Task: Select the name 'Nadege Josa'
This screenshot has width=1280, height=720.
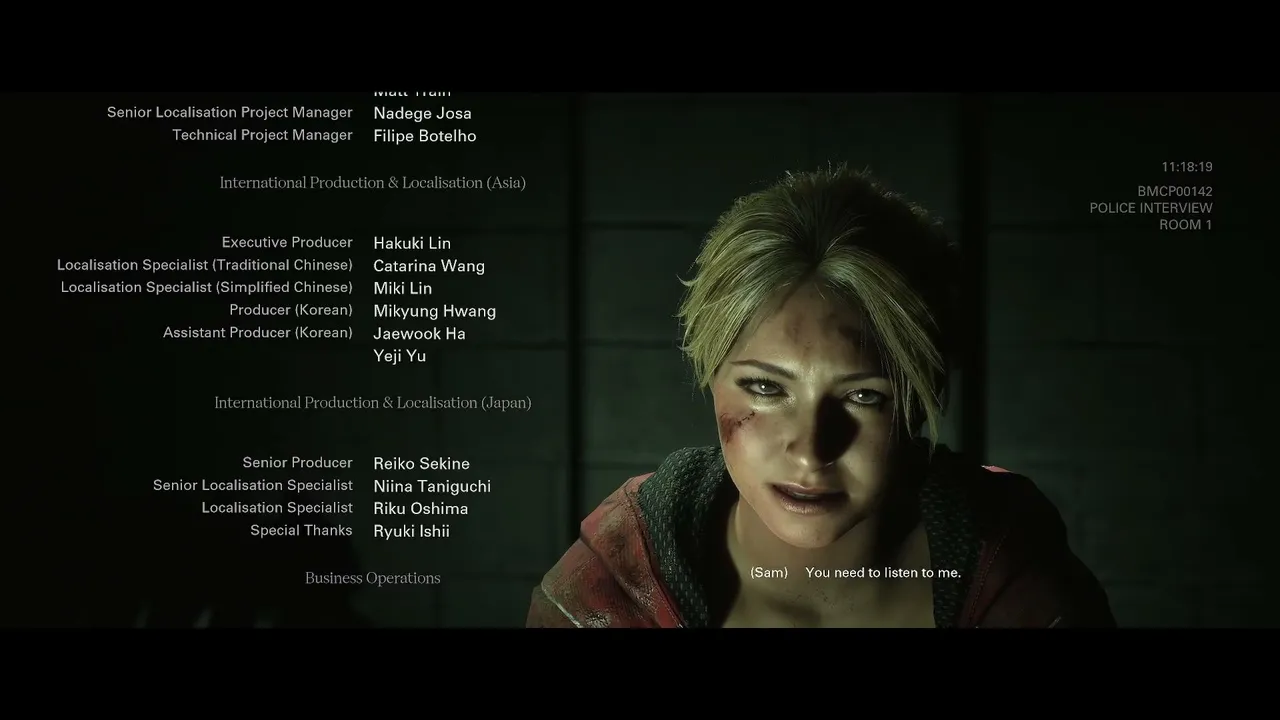Action: [x=422, y=113]
